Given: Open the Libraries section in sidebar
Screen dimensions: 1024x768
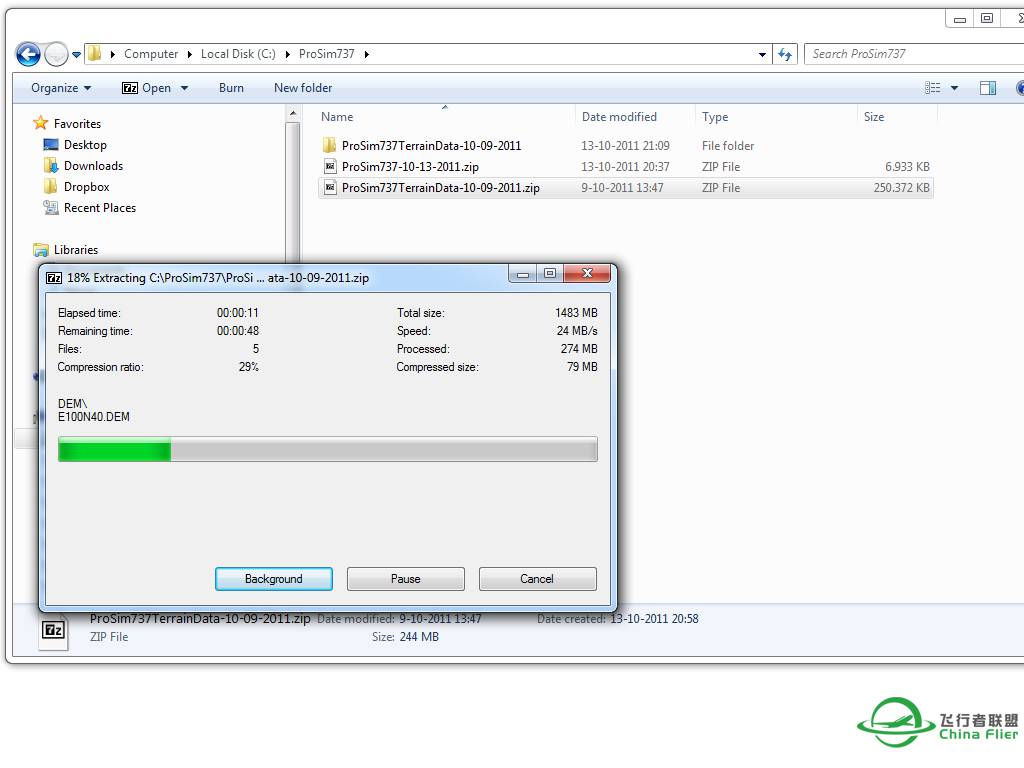Looking at the screenshot, I should click(x=75, y=250).
